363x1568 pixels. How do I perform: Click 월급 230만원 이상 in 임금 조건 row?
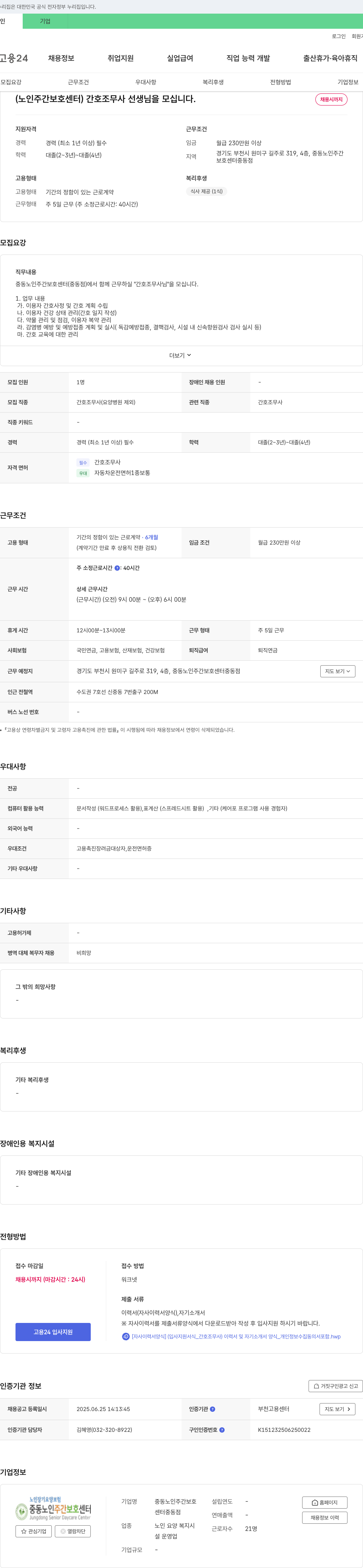[x=279, y=542]
